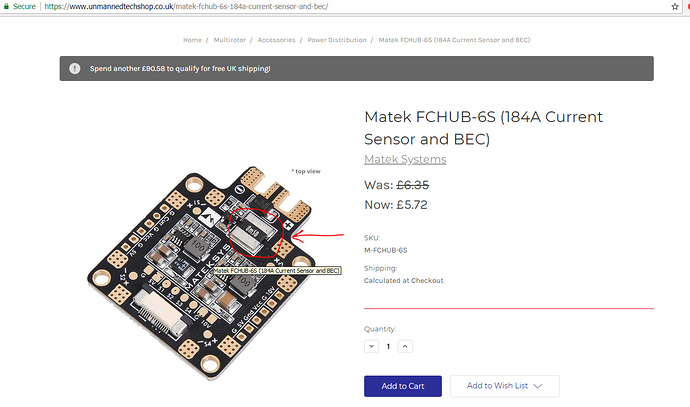Click the quantity value field
The height and width of the screenshot is (407, 690).
pos(388,346)
